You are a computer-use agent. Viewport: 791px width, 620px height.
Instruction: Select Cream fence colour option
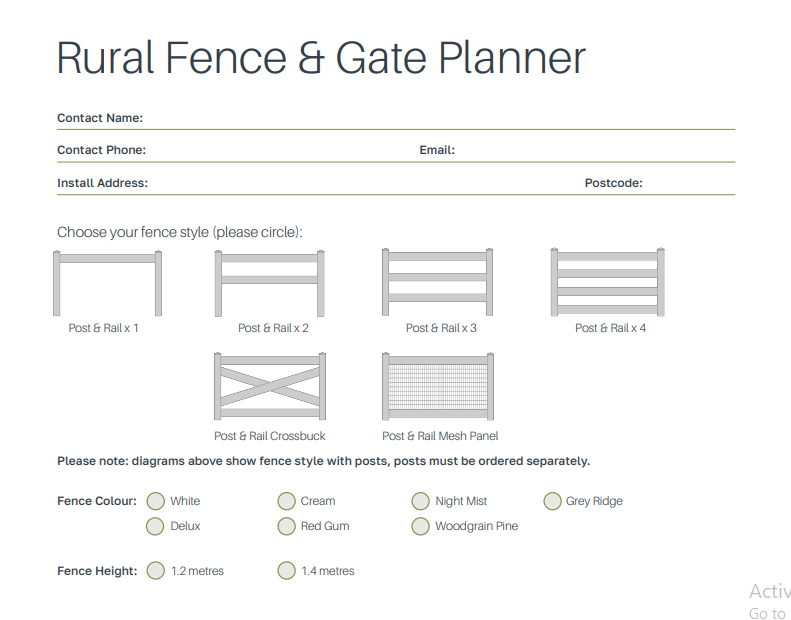[287, 501]
